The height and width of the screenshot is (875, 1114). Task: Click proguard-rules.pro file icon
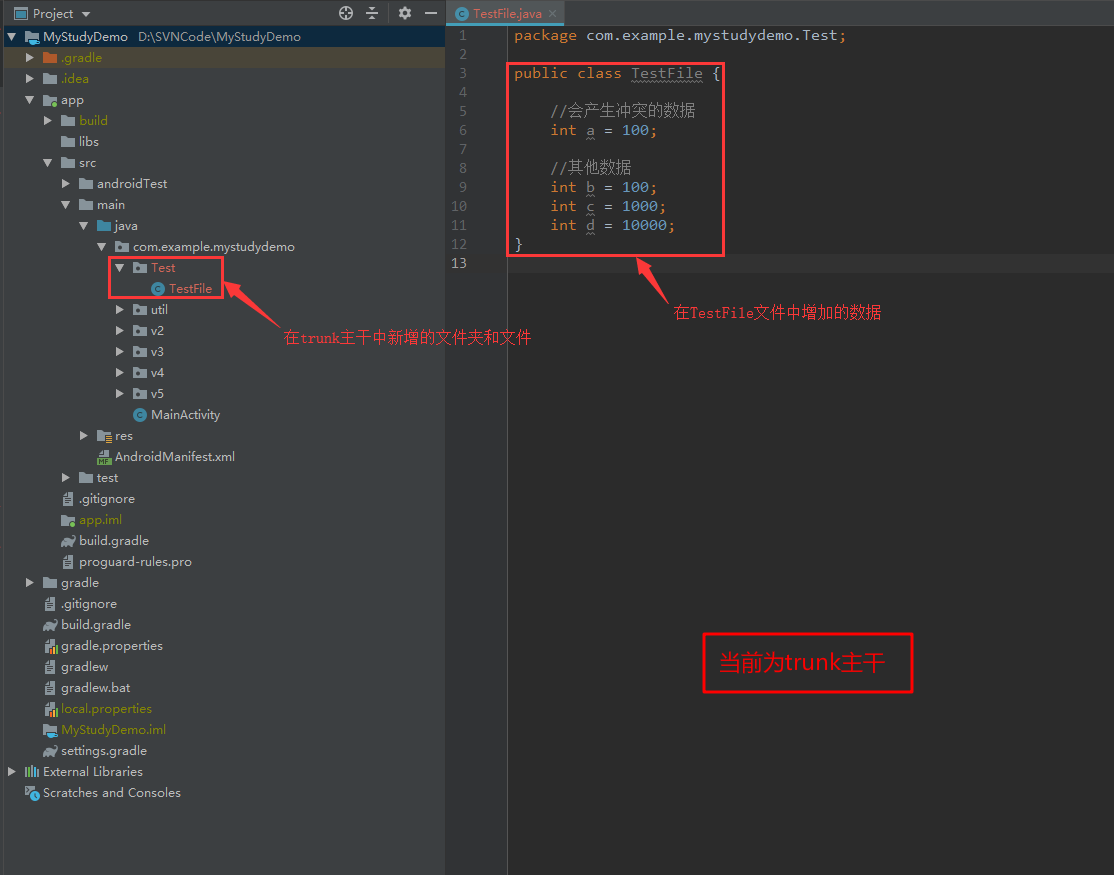point(68,562)
